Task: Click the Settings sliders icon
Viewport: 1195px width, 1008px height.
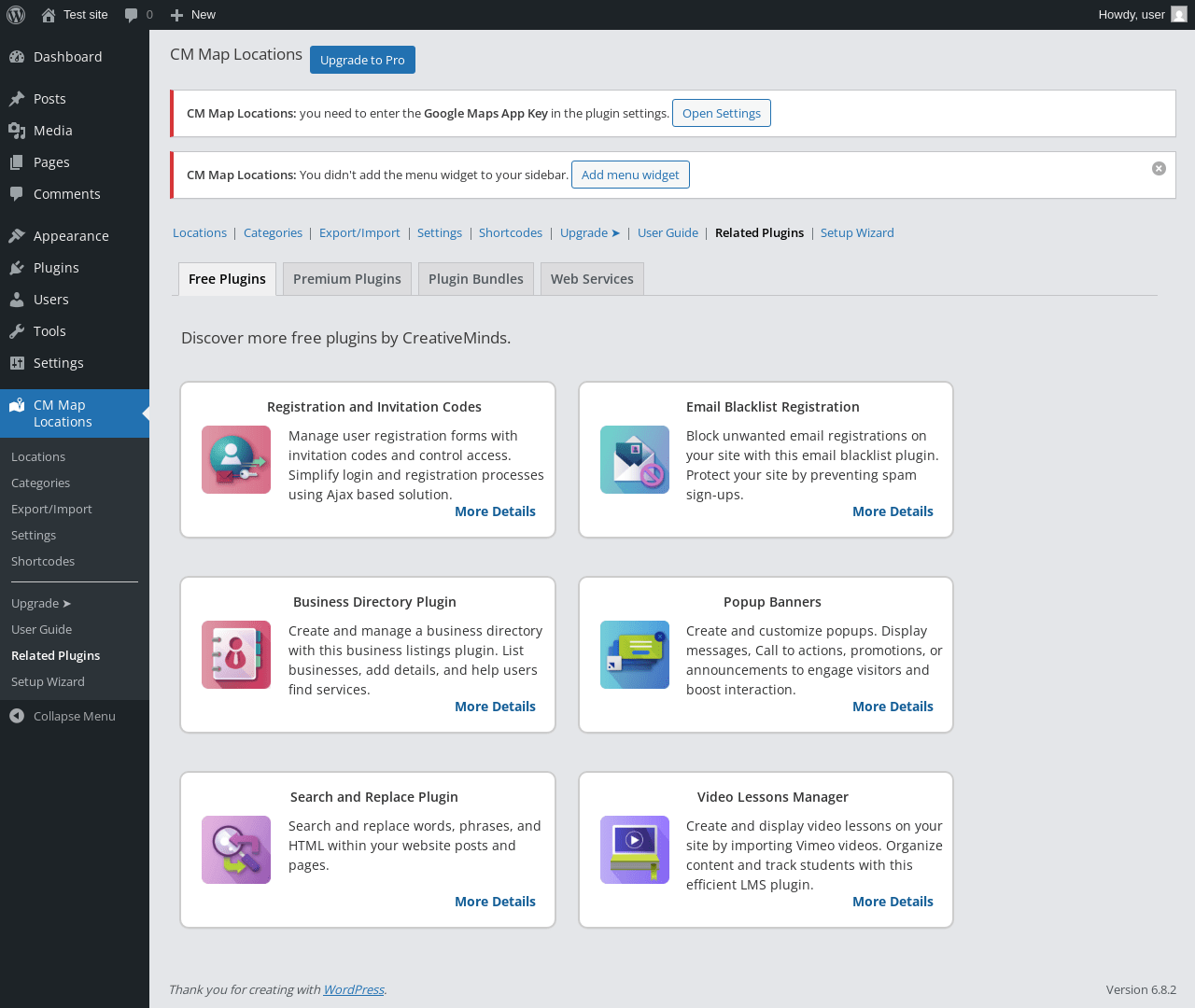Action: (17, 363)
